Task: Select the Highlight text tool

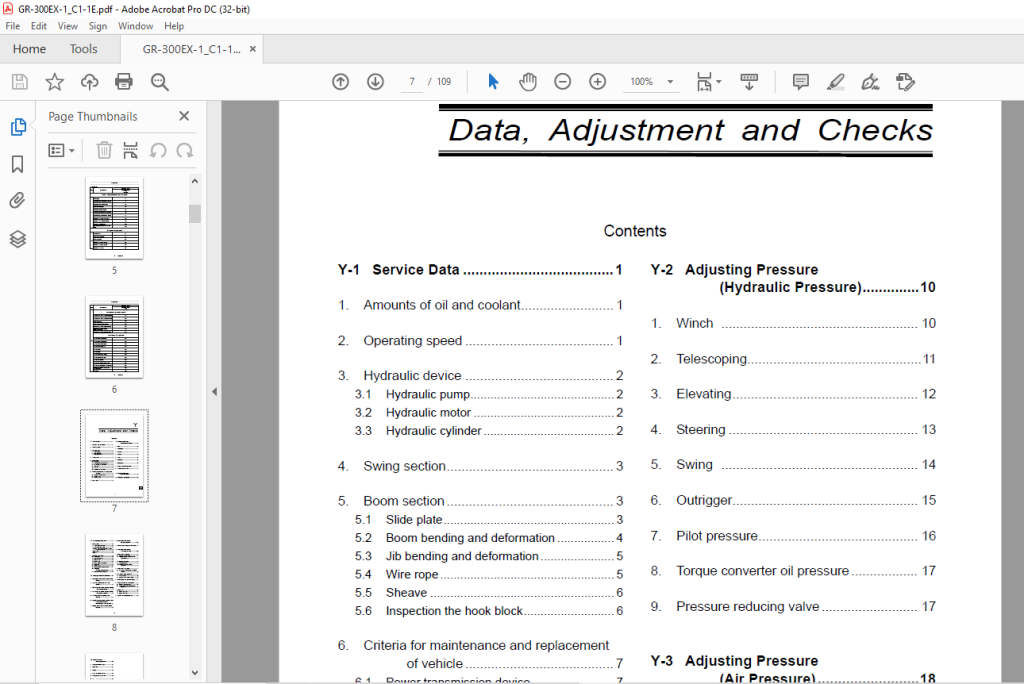Action: (835, 82)
